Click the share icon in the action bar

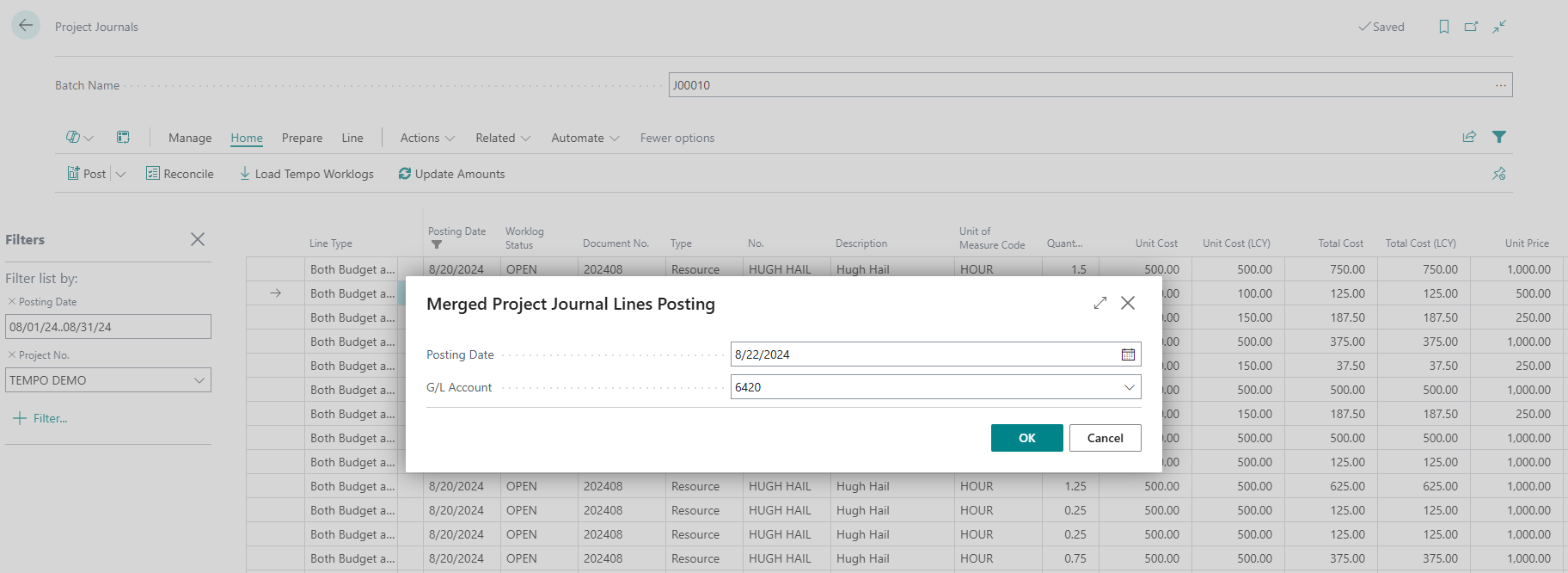(x=1469, y=137)
